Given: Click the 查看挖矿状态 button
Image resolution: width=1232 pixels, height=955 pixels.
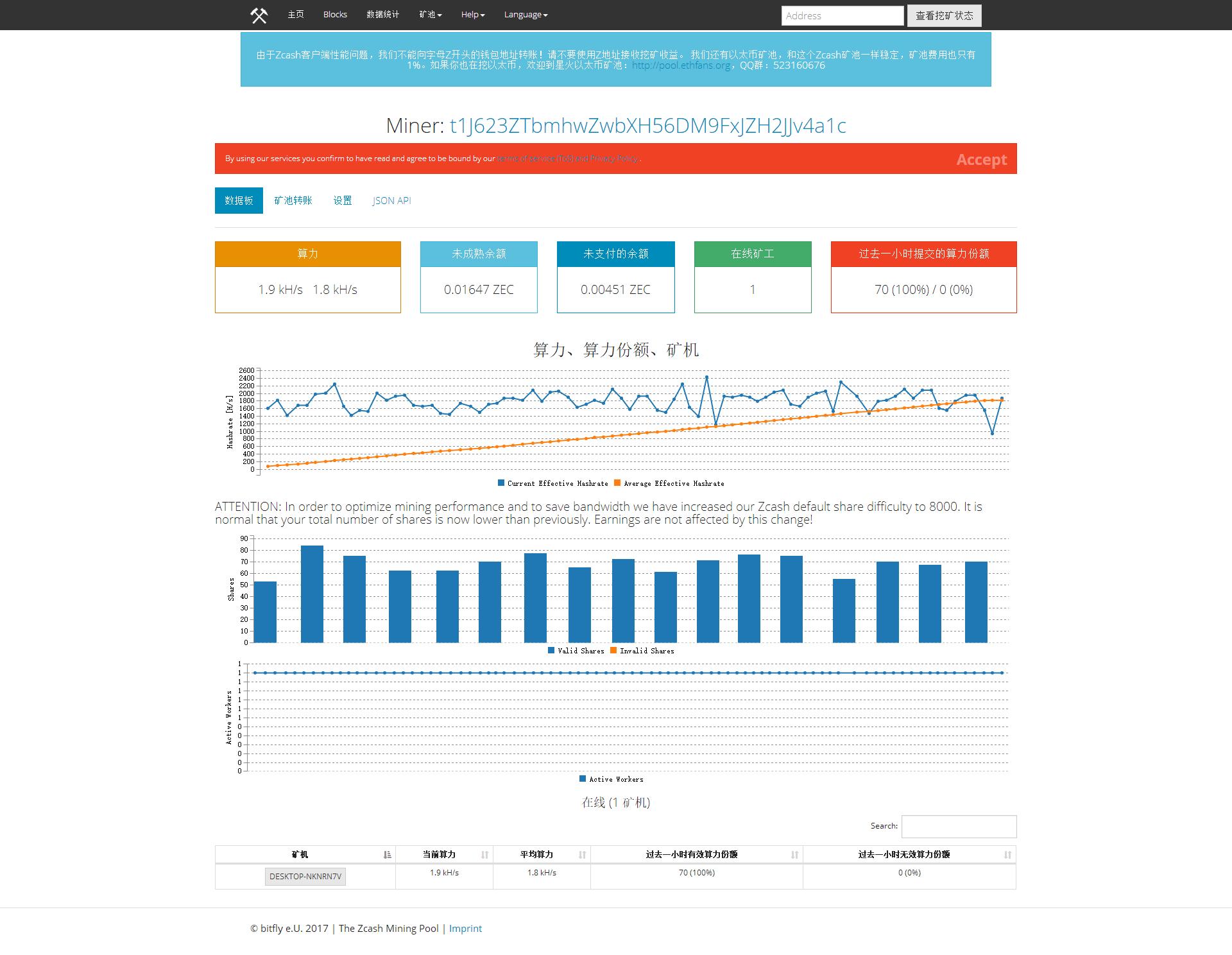Looking at the screenshot, I should 944,15.
